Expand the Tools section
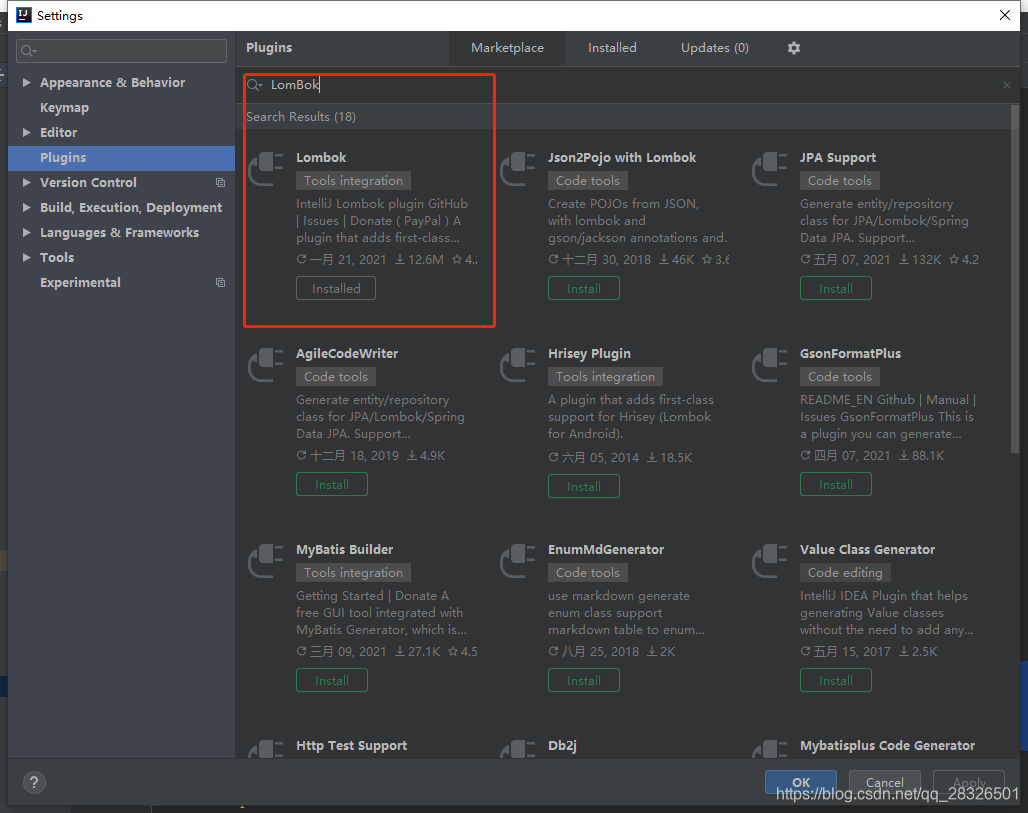 pos(27,257)
